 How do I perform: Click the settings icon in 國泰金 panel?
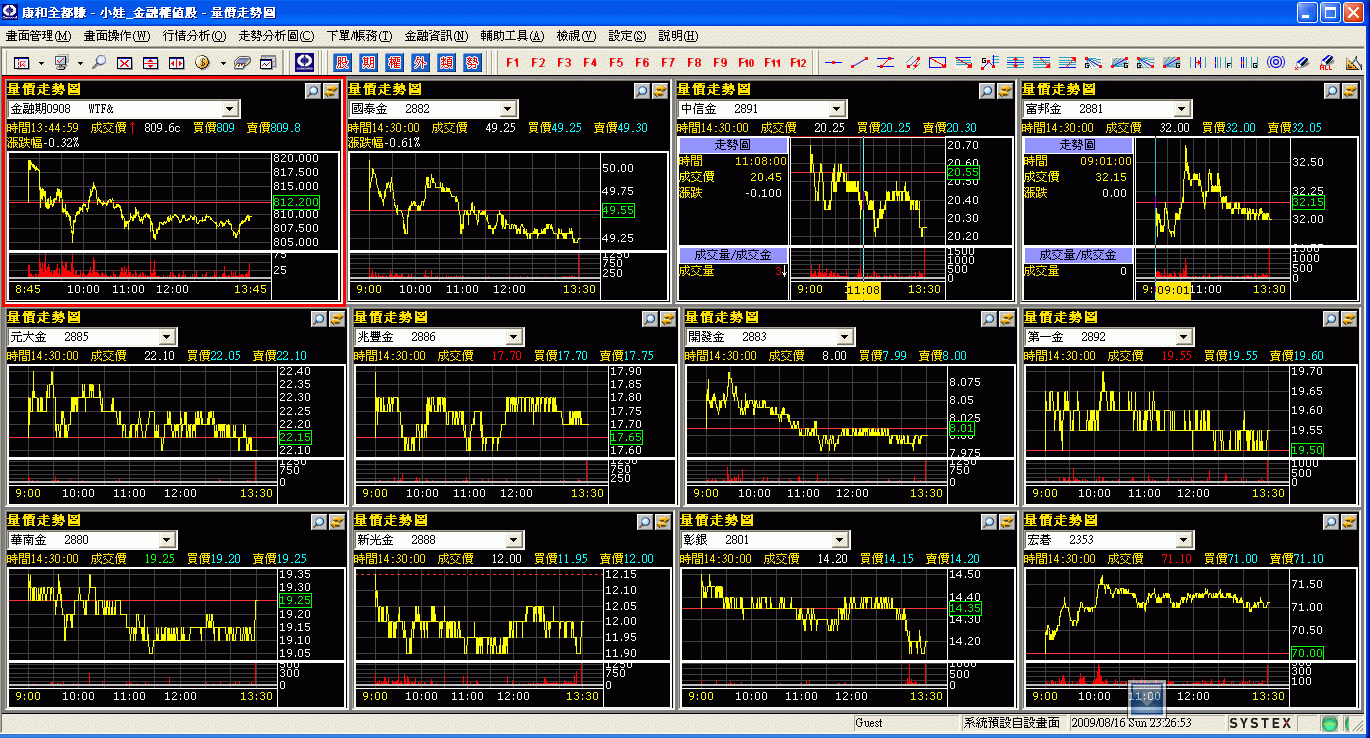[660, 91]
